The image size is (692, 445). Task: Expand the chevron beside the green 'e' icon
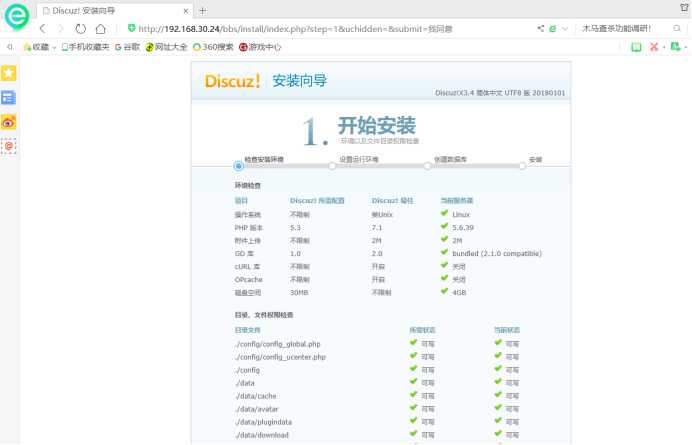tap(565, 29)
